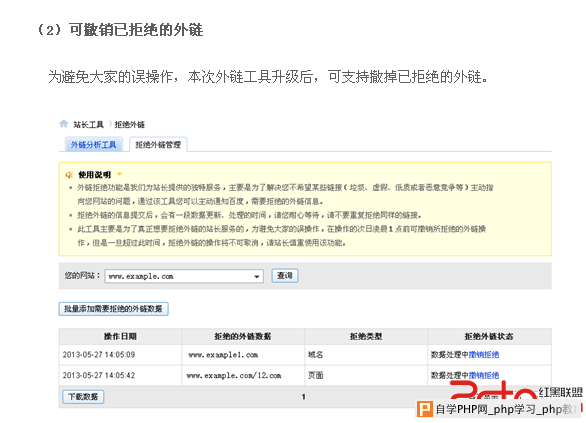This screenshot has width=586, height=423.
Task: Collapse the 使用说明 orange arrow
Action: (x=120, y=174)
